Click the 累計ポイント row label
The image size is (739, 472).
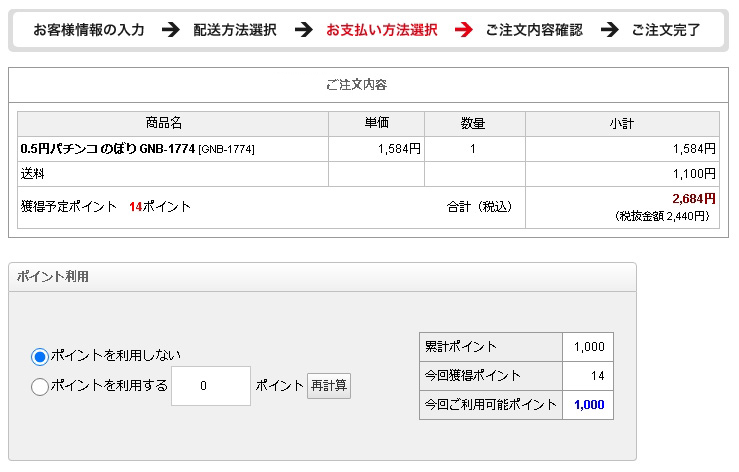point(460,347)
